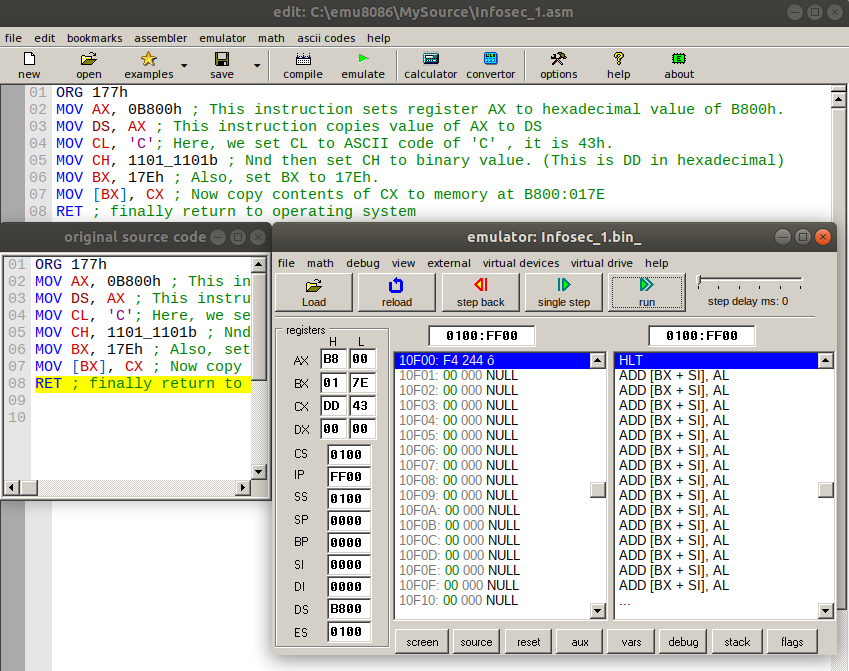Open a file with the open icon
Image resolution: width=849 pixels, height=671 pixels.
point(89,65)
